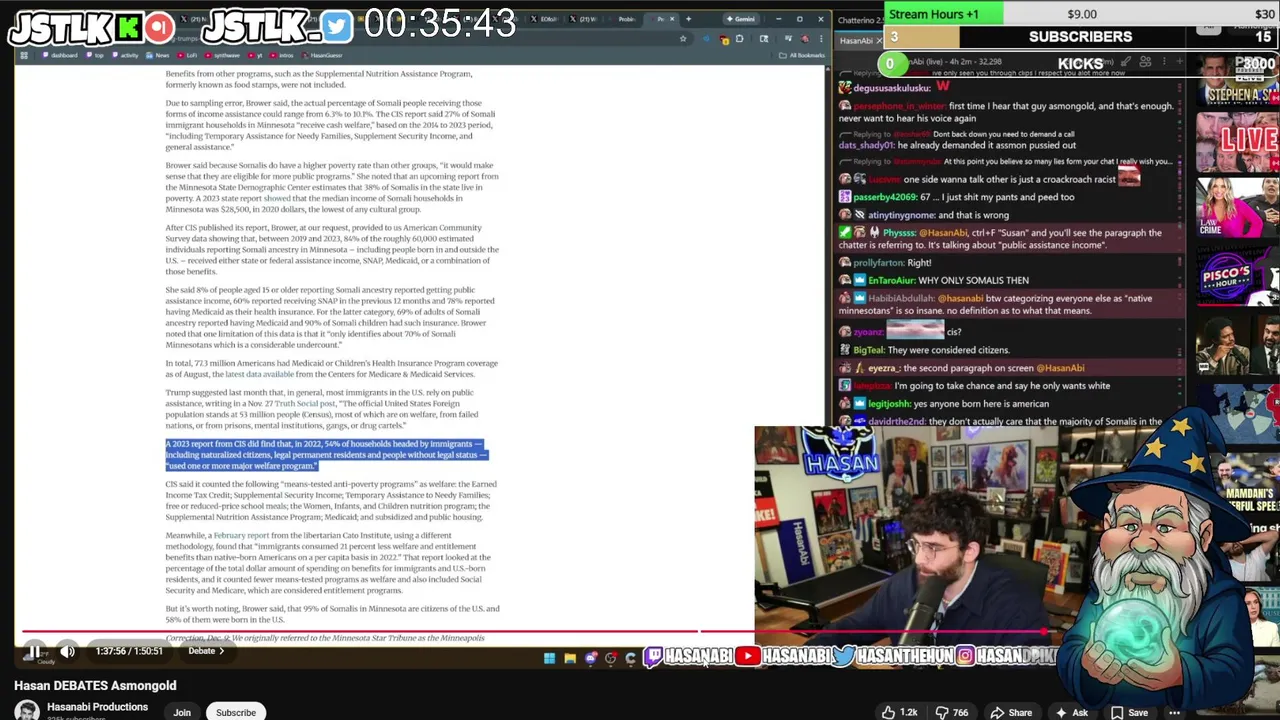Viewport: 1280px width, 720px height.
Task: Follow the 'Truth Social post' article link
Action: coord(306,403)
